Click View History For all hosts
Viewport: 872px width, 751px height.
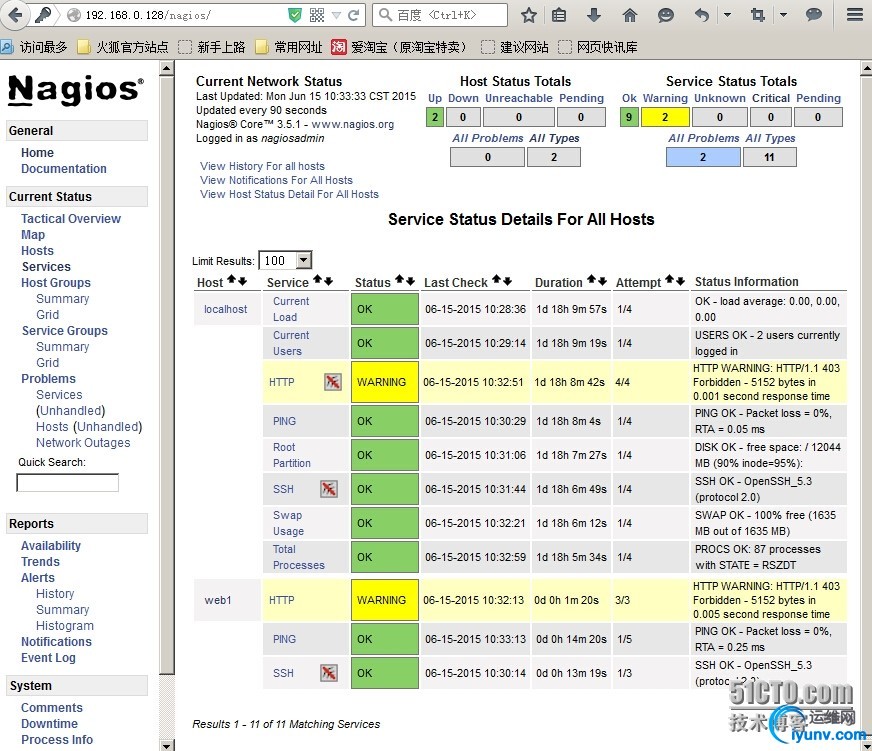pos(262,166)
